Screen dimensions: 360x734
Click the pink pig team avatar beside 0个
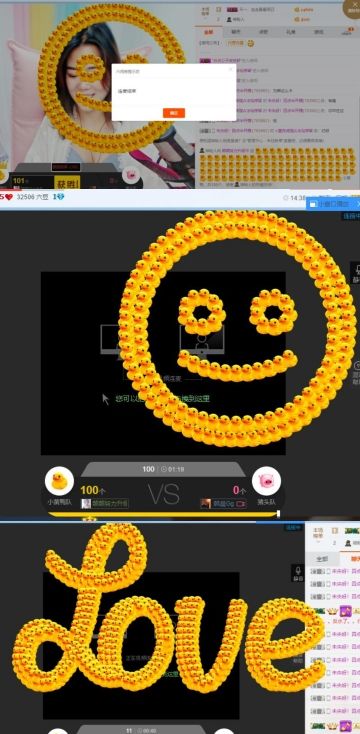266,481
